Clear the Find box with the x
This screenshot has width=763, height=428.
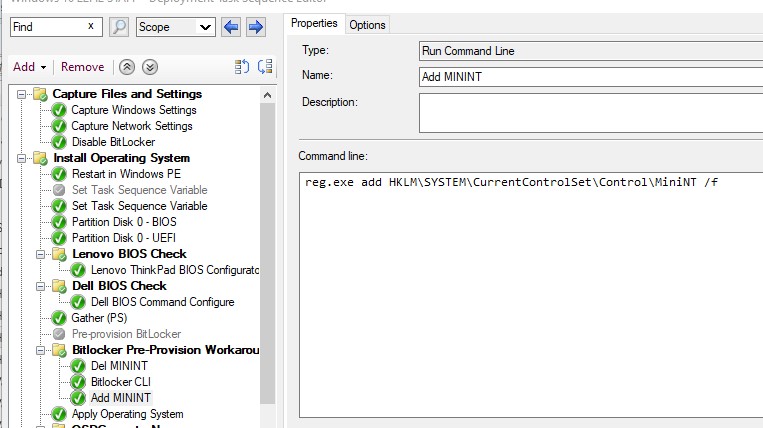point(92,27)
